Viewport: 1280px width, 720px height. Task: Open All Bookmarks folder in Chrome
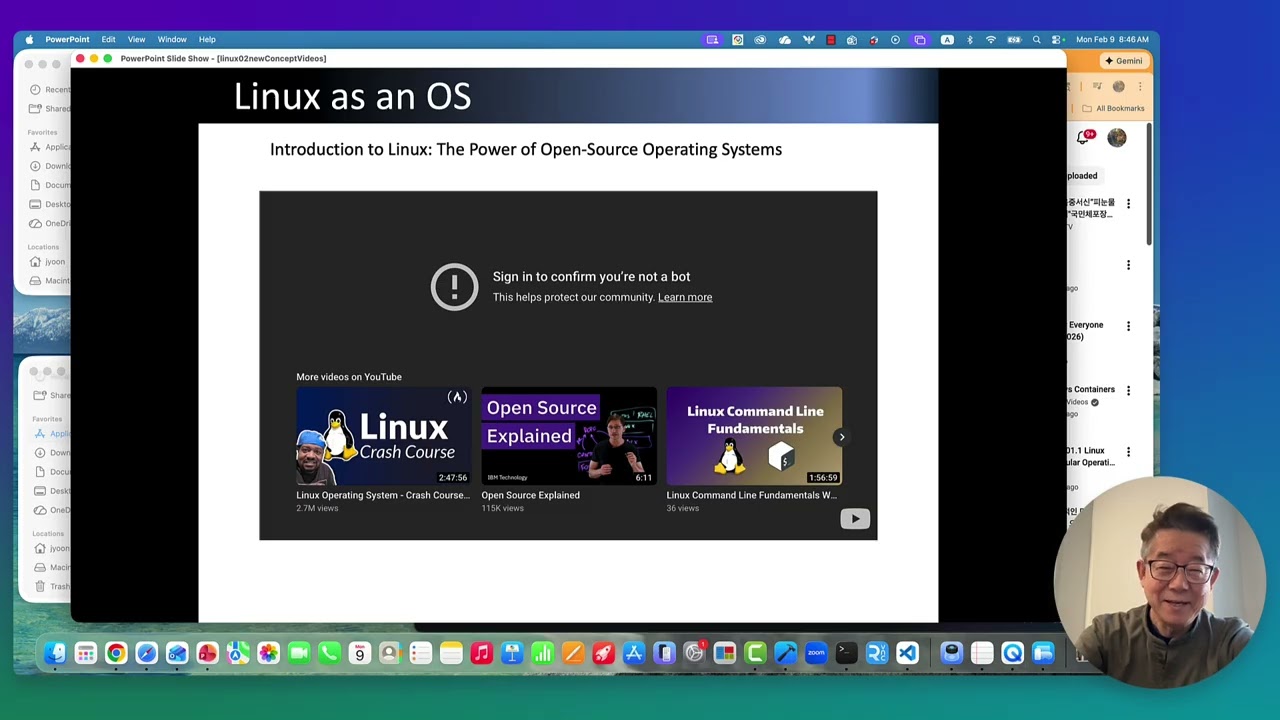tap(1113, 108)
